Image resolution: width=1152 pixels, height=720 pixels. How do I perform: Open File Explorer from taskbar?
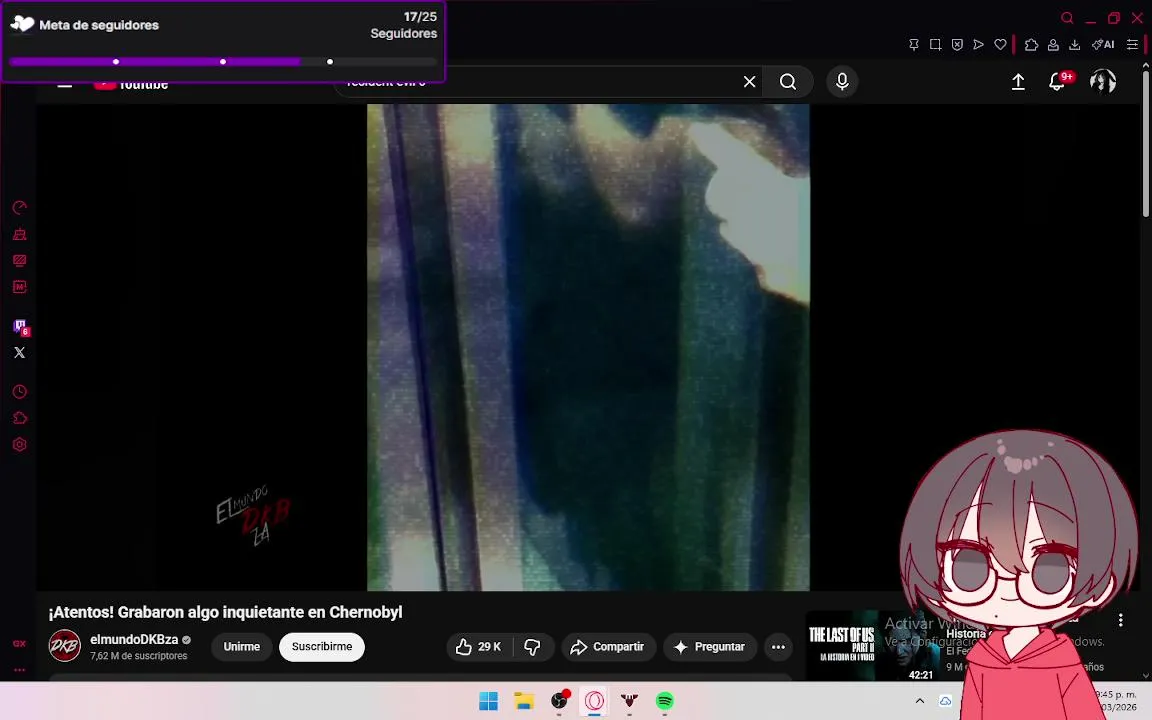click(524, 701)
